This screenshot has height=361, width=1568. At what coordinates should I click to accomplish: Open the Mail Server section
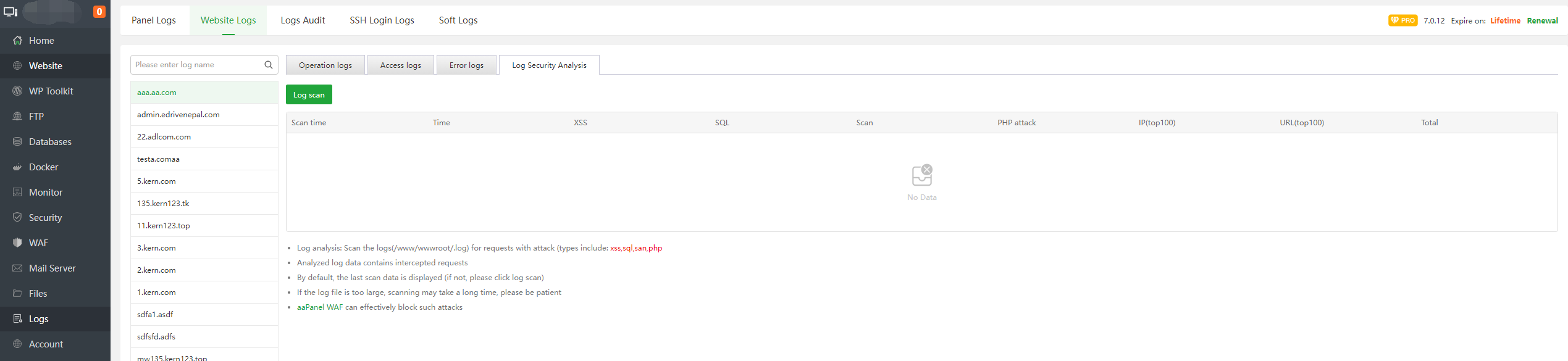coord(52,268)
